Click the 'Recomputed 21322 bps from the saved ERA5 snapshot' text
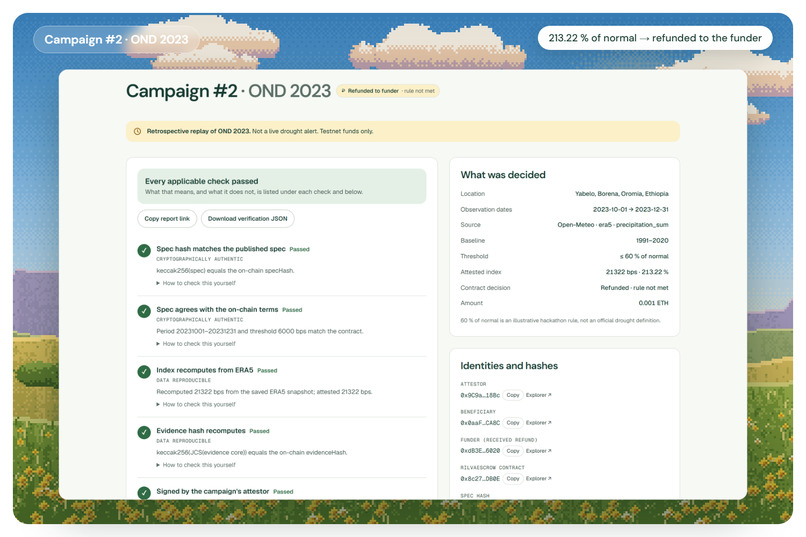The height and width of the screenshot is (537, 806). [264, 392]
